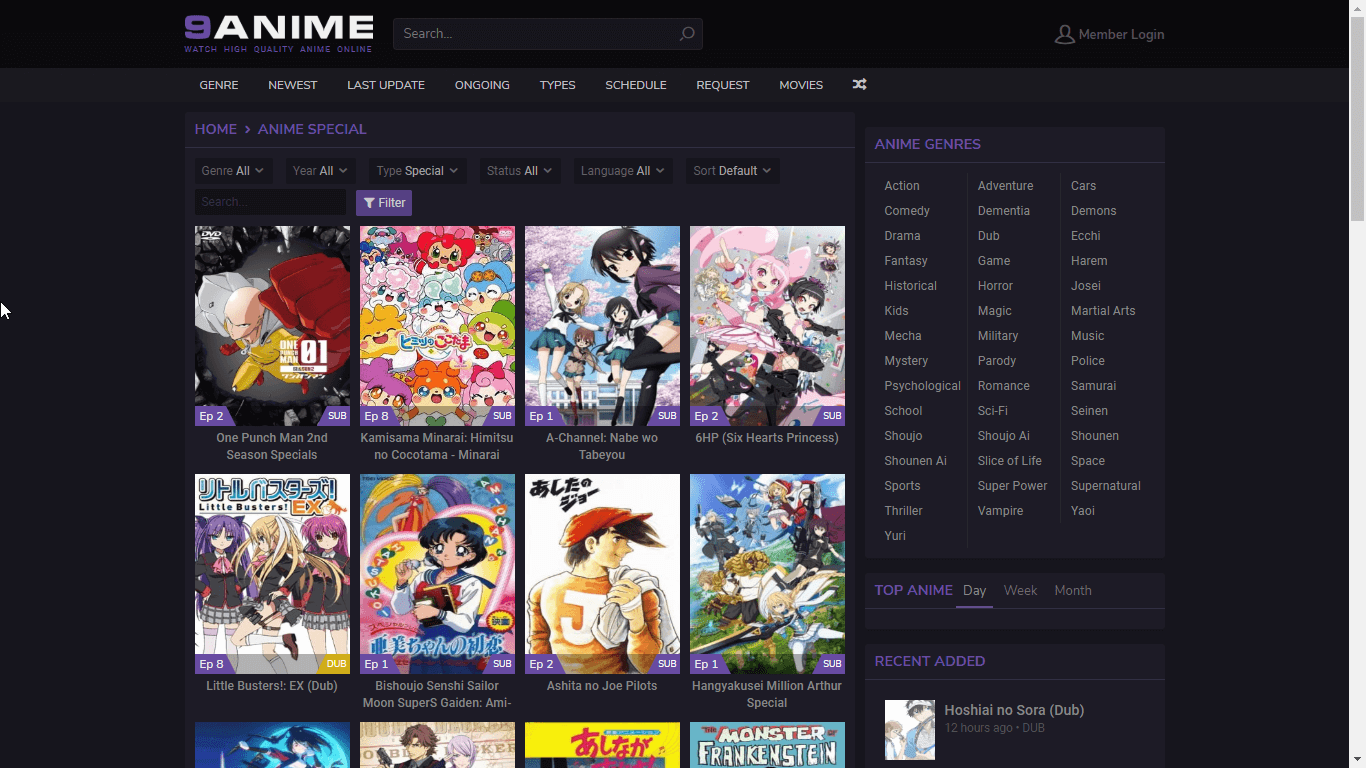Select the Slice of Life genre
1366x768 pixels.
(1009, 461)
